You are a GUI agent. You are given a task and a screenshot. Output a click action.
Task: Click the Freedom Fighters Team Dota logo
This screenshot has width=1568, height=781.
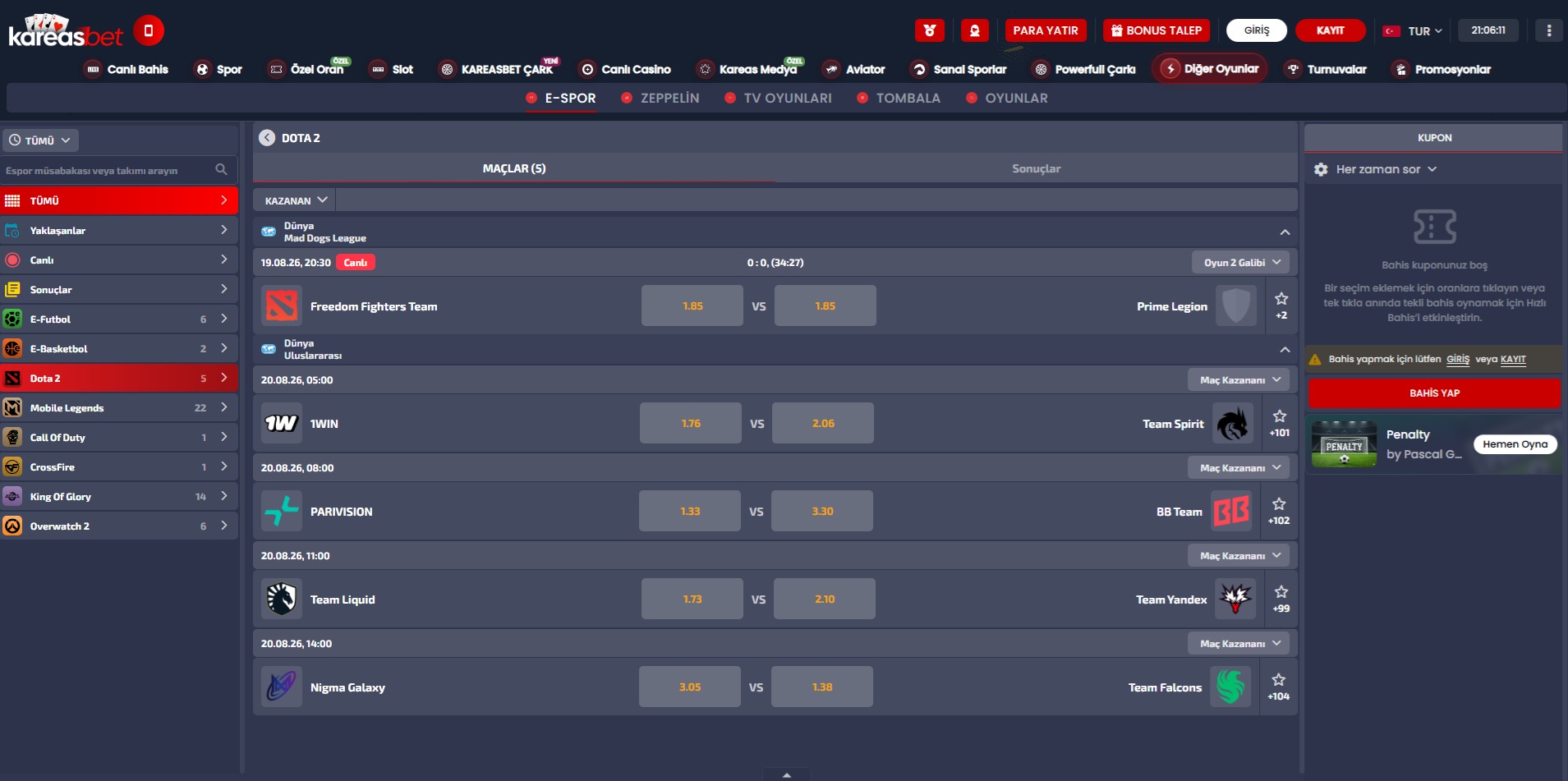(282, 306)
